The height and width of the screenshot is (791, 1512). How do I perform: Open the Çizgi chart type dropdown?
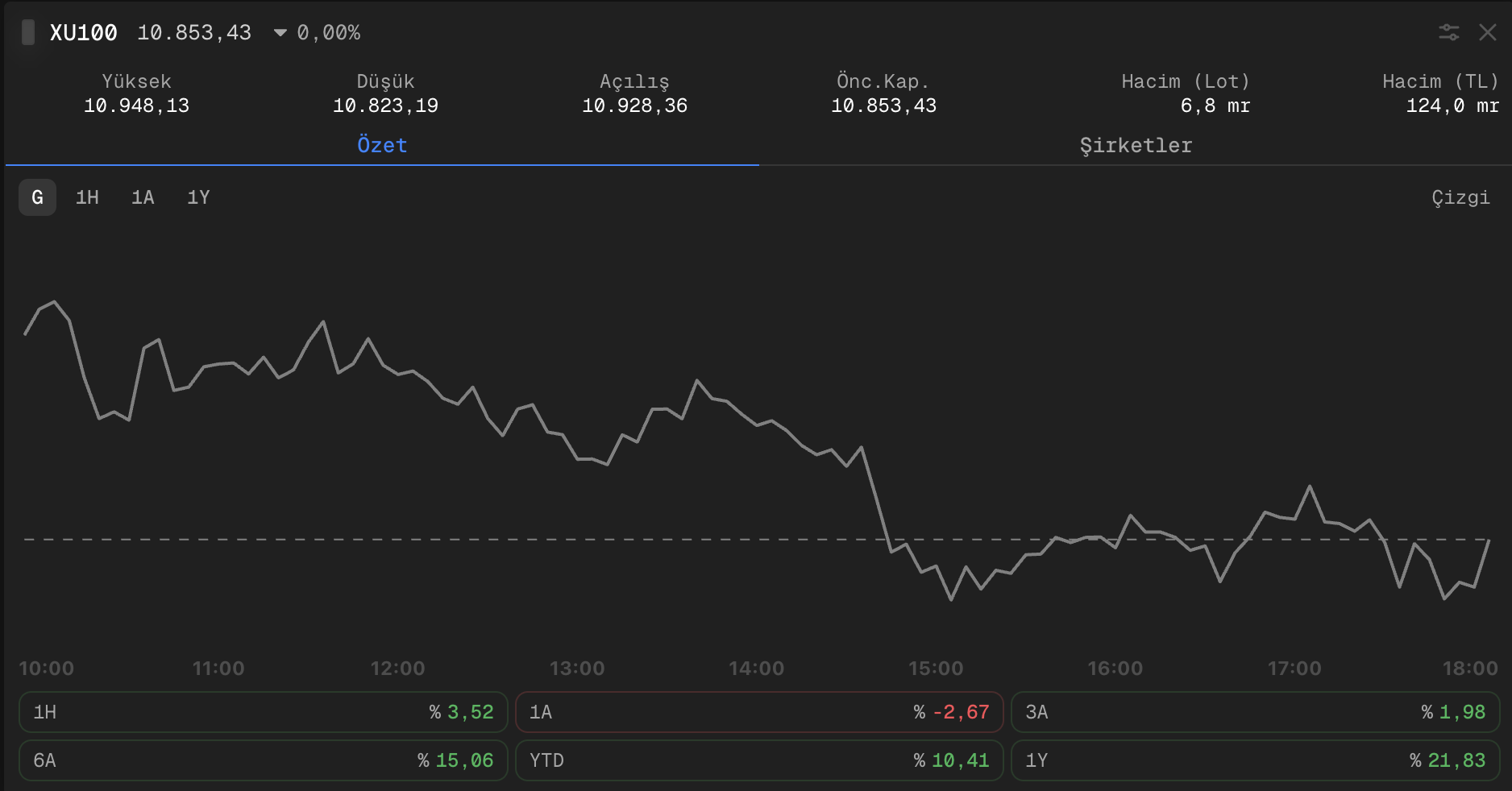(x=1460, y=197)
